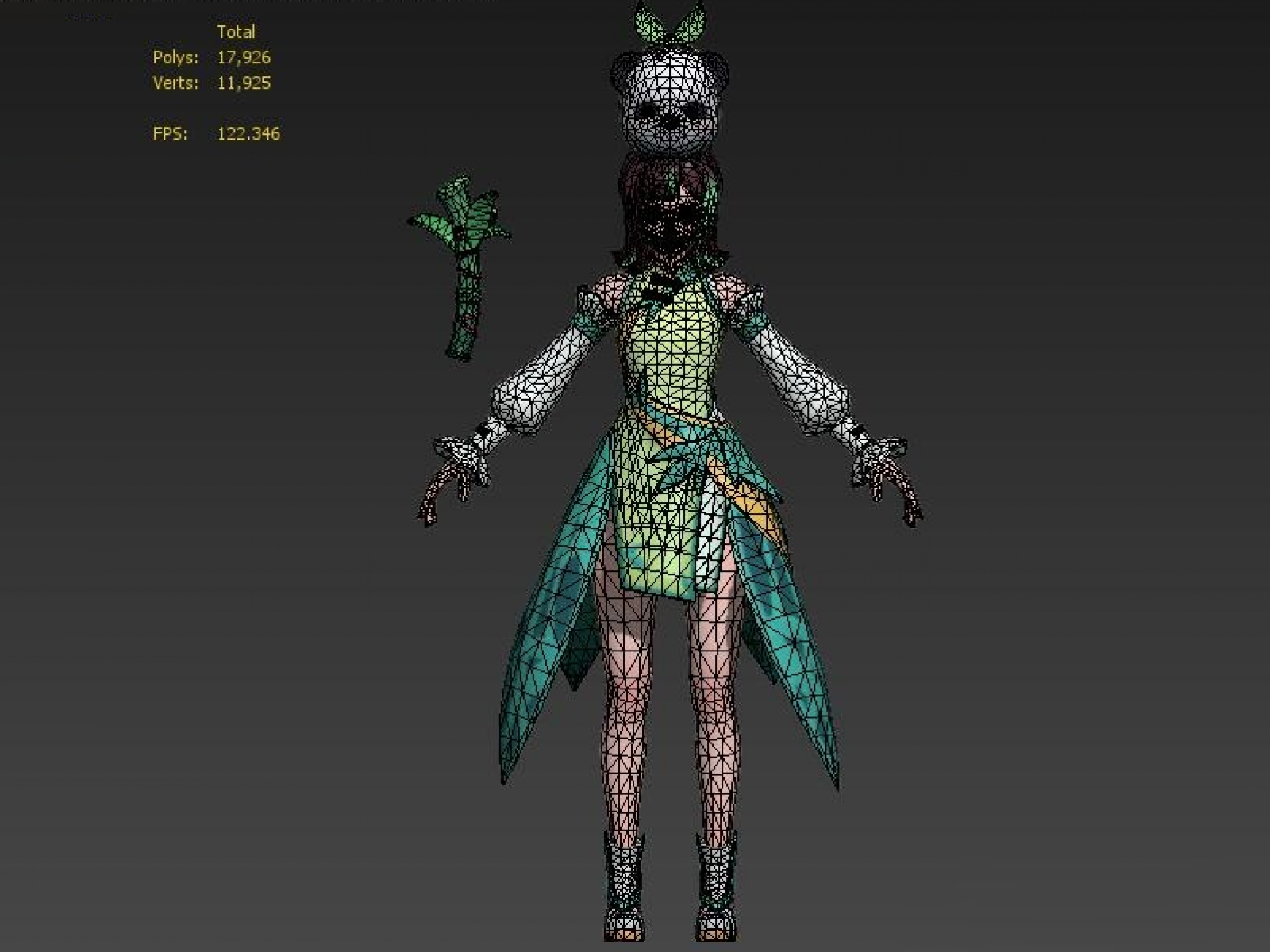
Task: Select the panda head hat mesh
Action: click(x=669, y=101)
